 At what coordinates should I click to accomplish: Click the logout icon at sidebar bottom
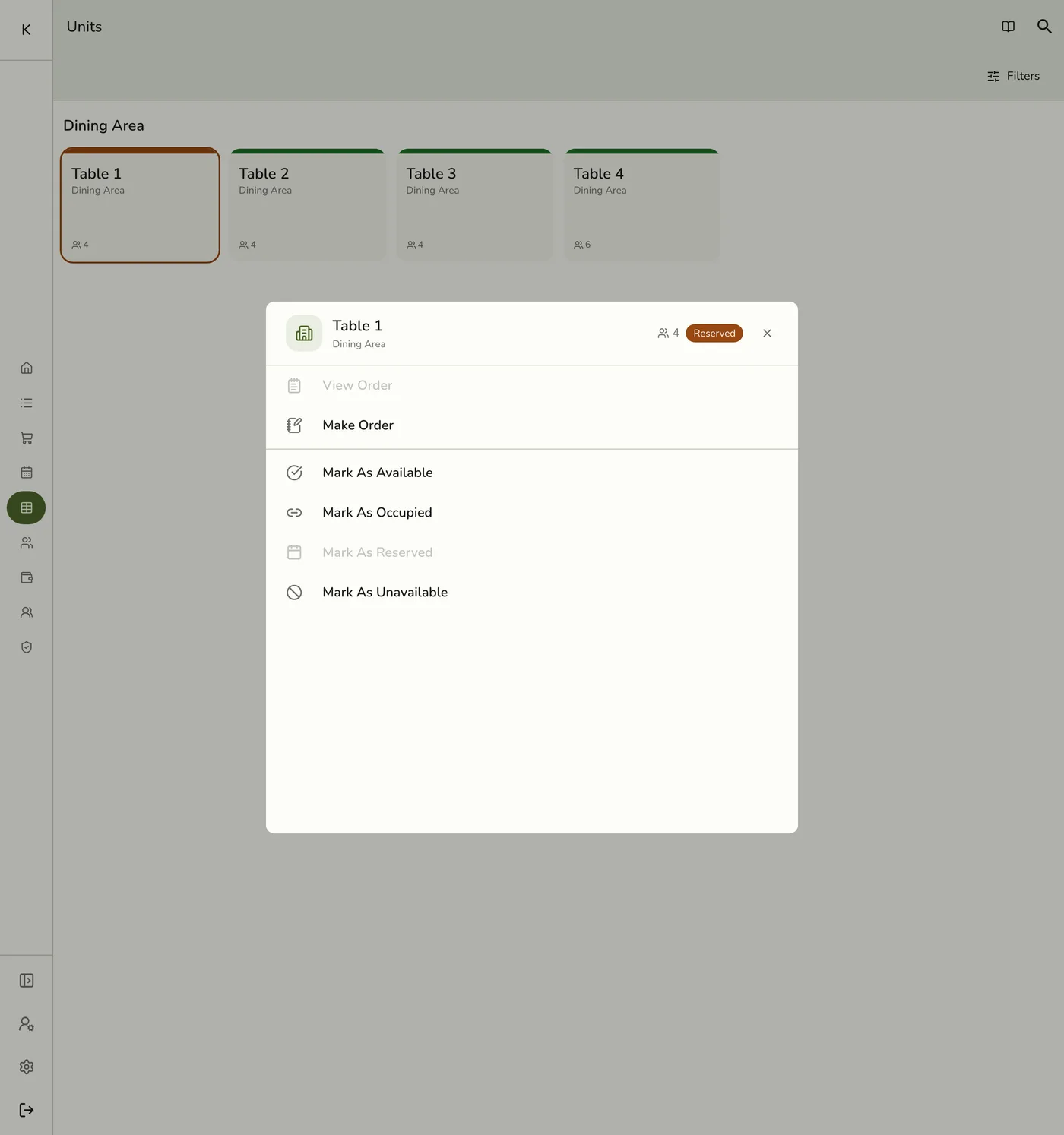[x=27, y=1110]
